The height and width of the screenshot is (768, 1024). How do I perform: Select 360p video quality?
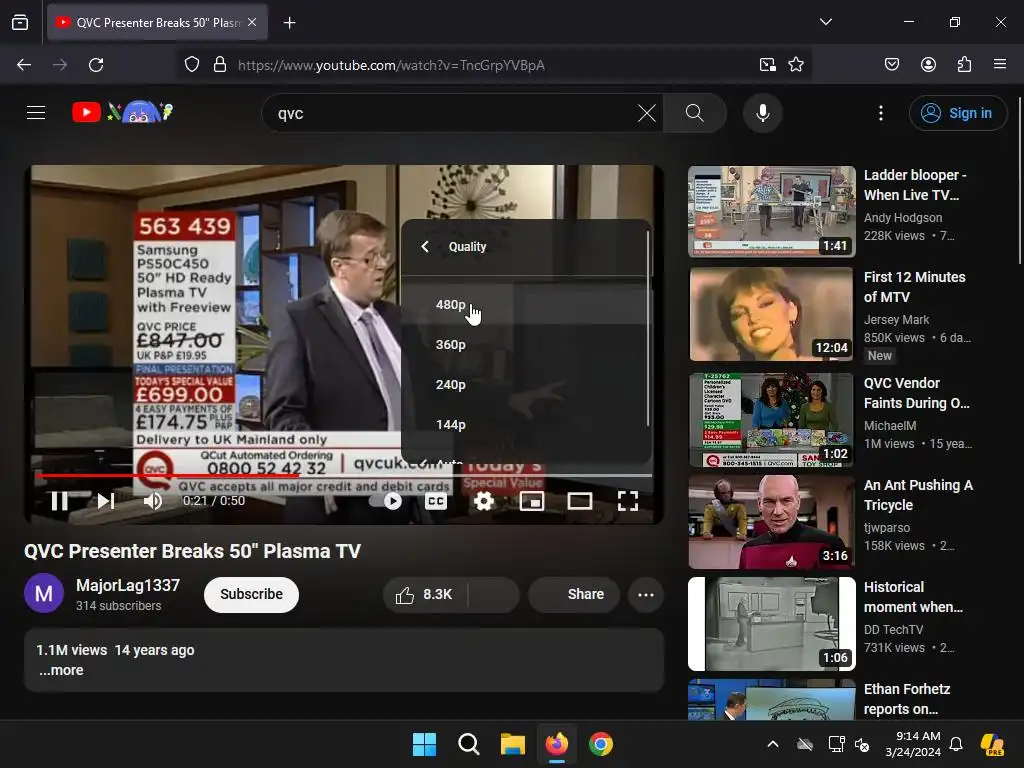coord(525,344)
